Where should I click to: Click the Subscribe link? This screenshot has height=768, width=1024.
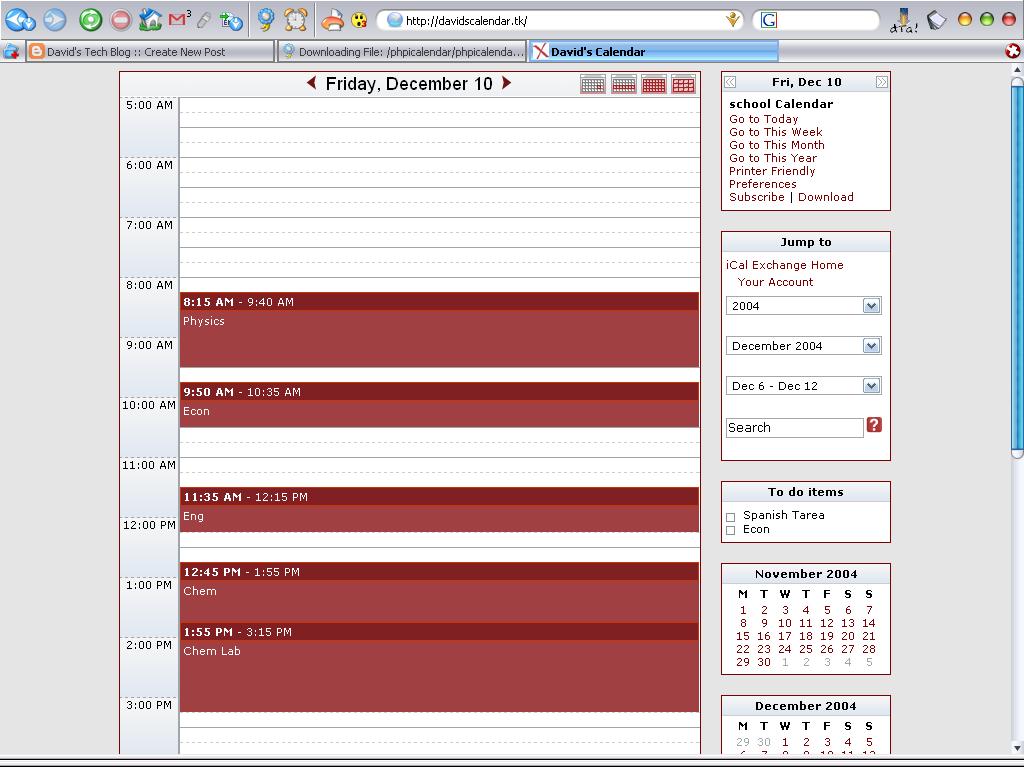click(x=756, y=197)
